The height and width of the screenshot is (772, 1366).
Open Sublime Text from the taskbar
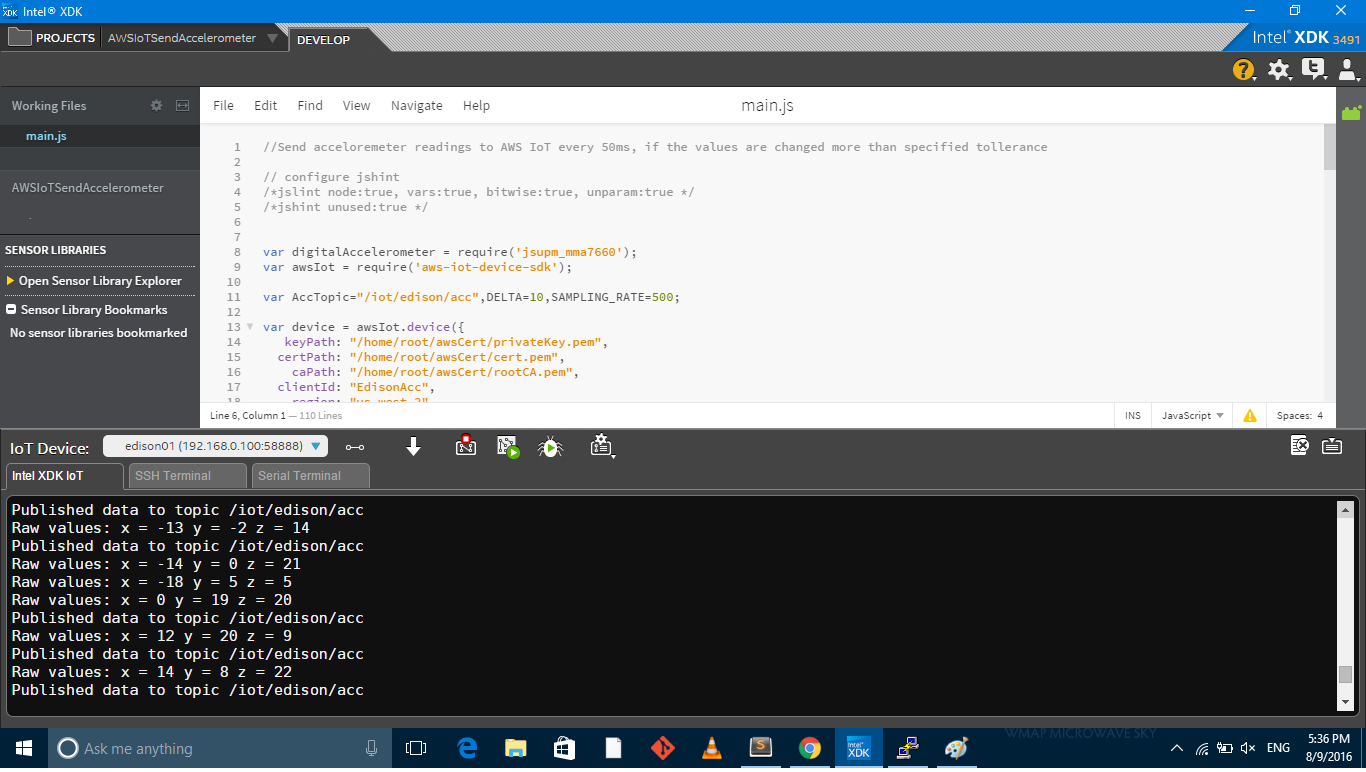point(761,748)
